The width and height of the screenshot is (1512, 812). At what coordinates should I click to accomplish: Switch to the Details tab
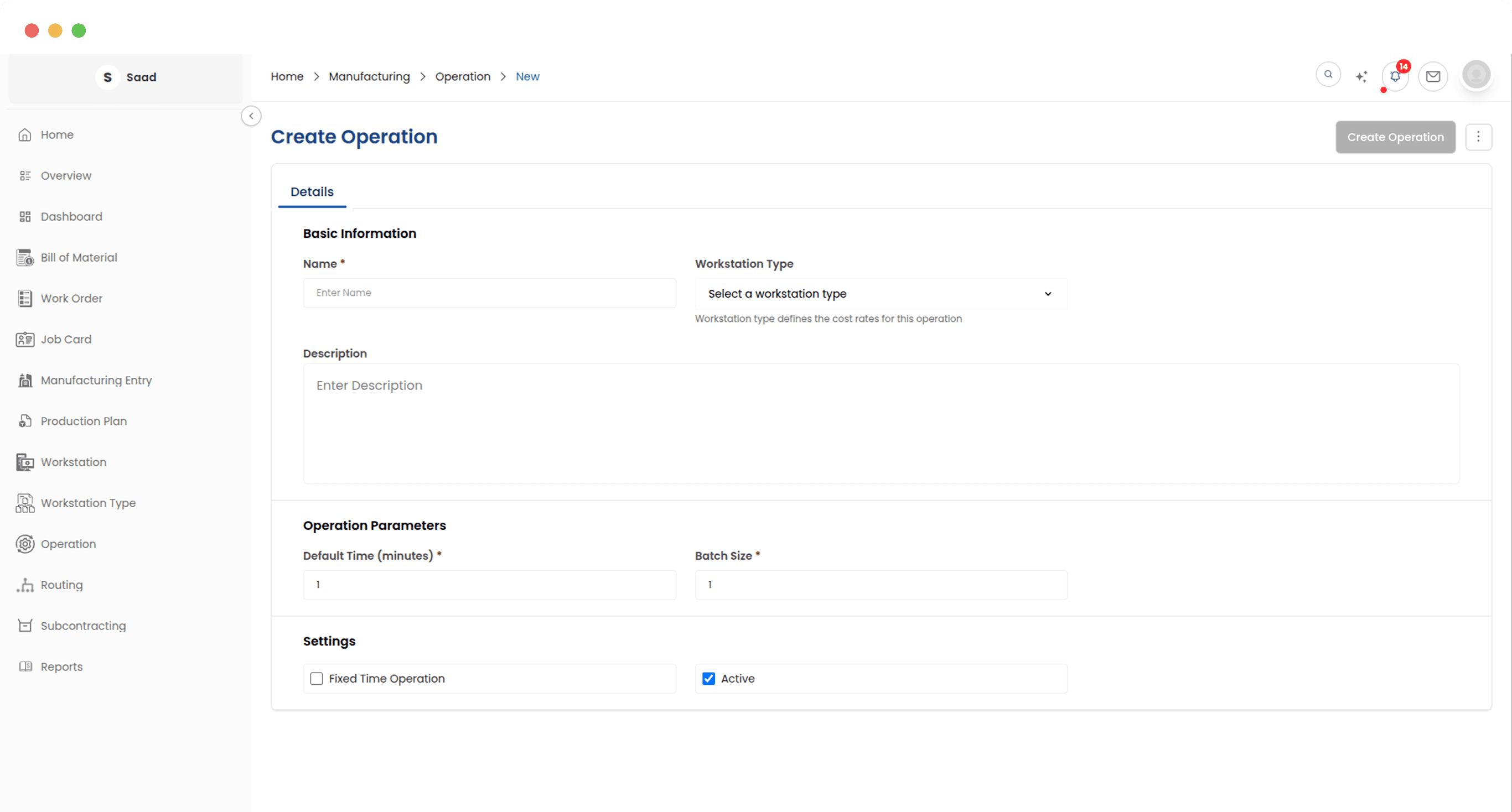coord(312,191)
